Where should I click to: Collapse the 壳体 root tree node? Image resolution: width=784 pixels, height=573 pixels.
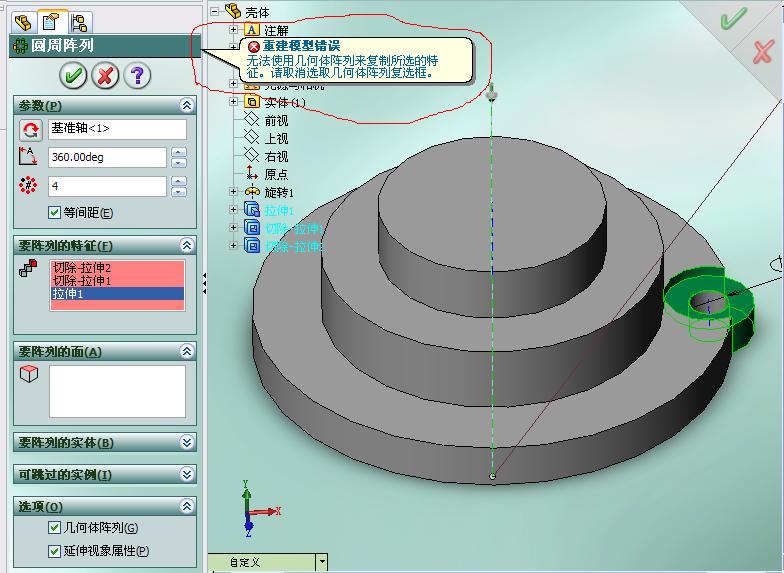[214, 11]
